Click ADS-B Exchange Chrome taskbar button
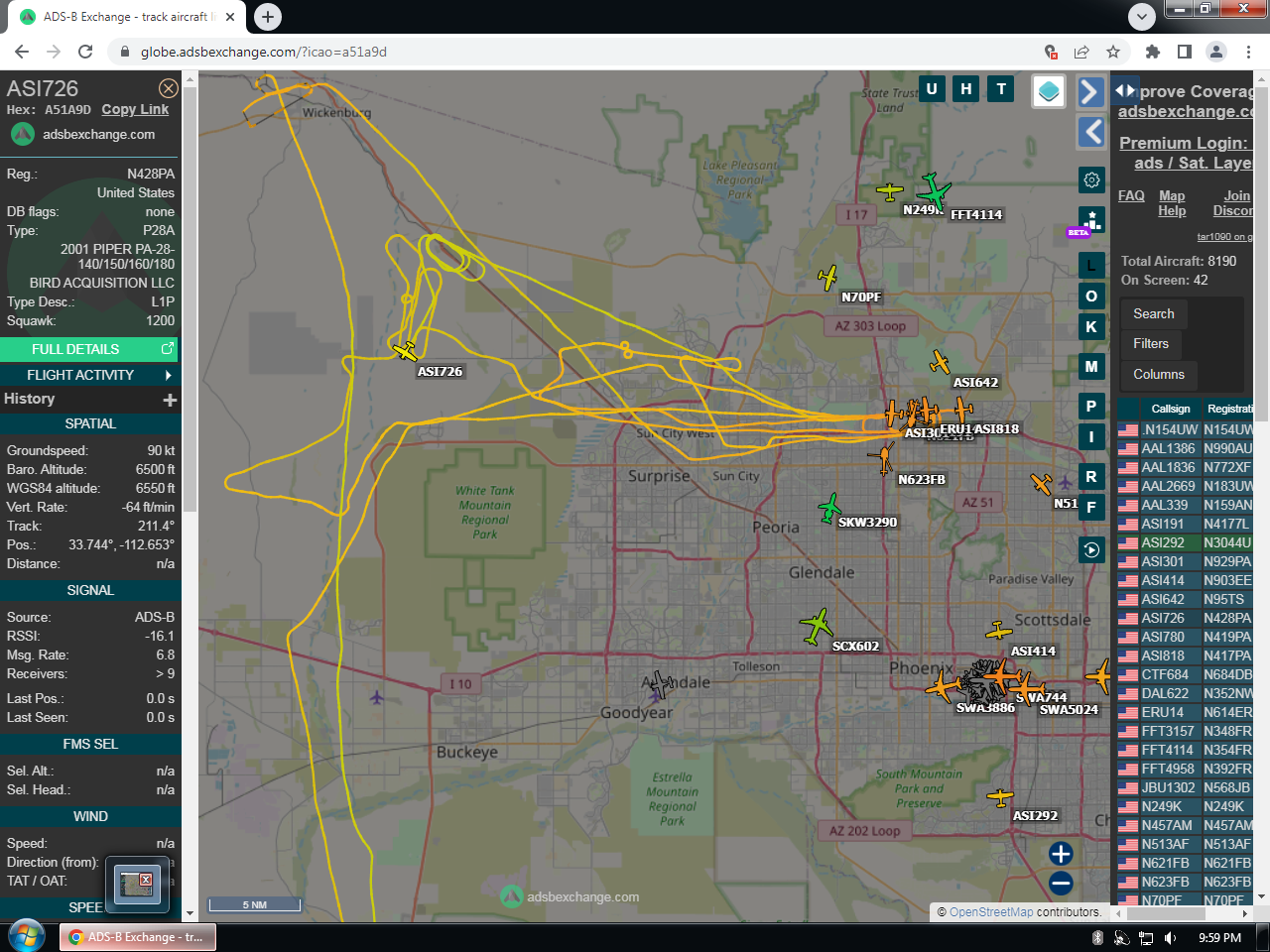Screen dimensions: 1270x952 (138, 937)
